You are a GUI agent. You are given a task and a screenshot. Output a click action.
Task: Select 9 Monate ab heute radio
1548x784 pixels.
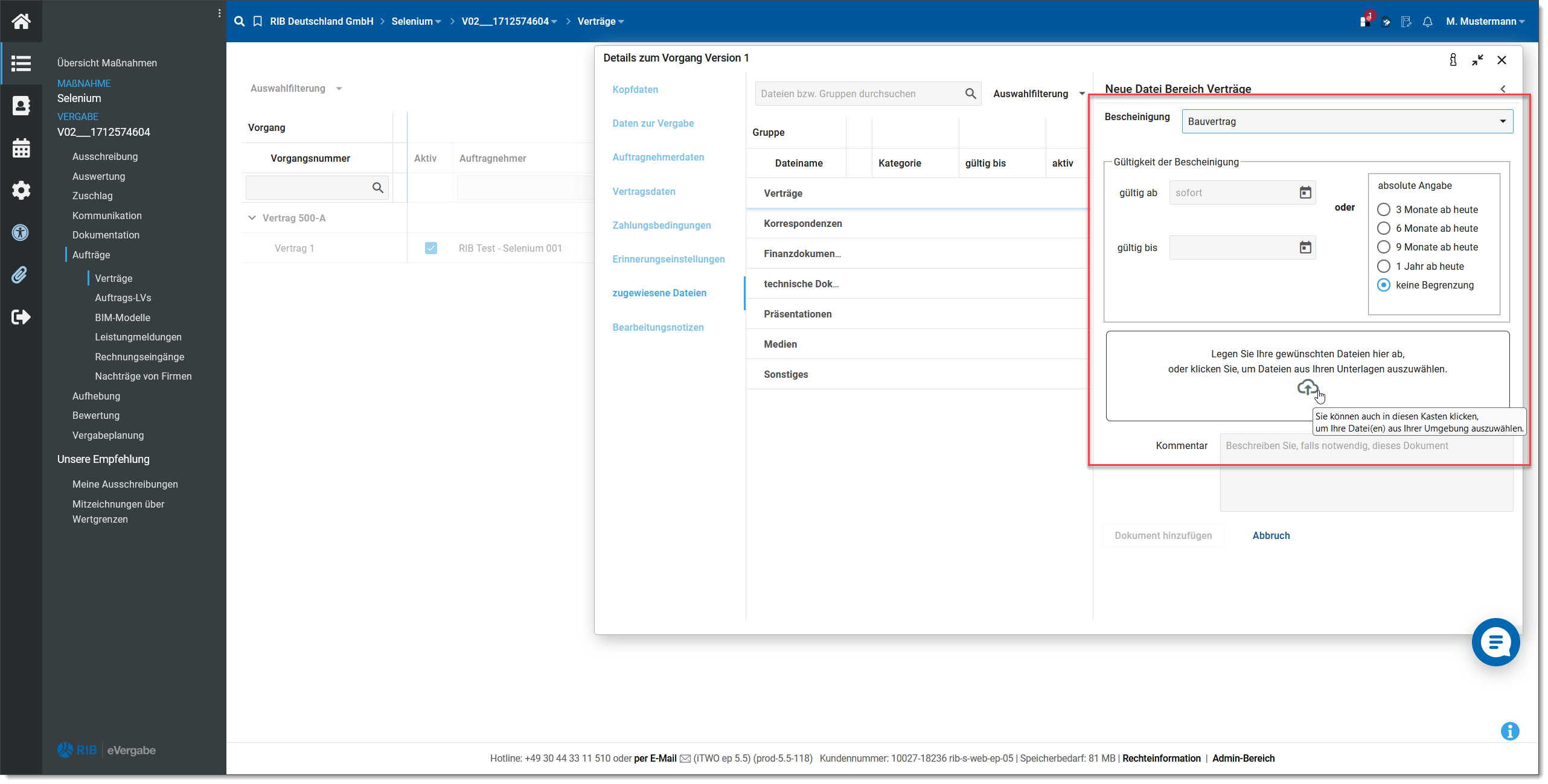pos(1383,247)
